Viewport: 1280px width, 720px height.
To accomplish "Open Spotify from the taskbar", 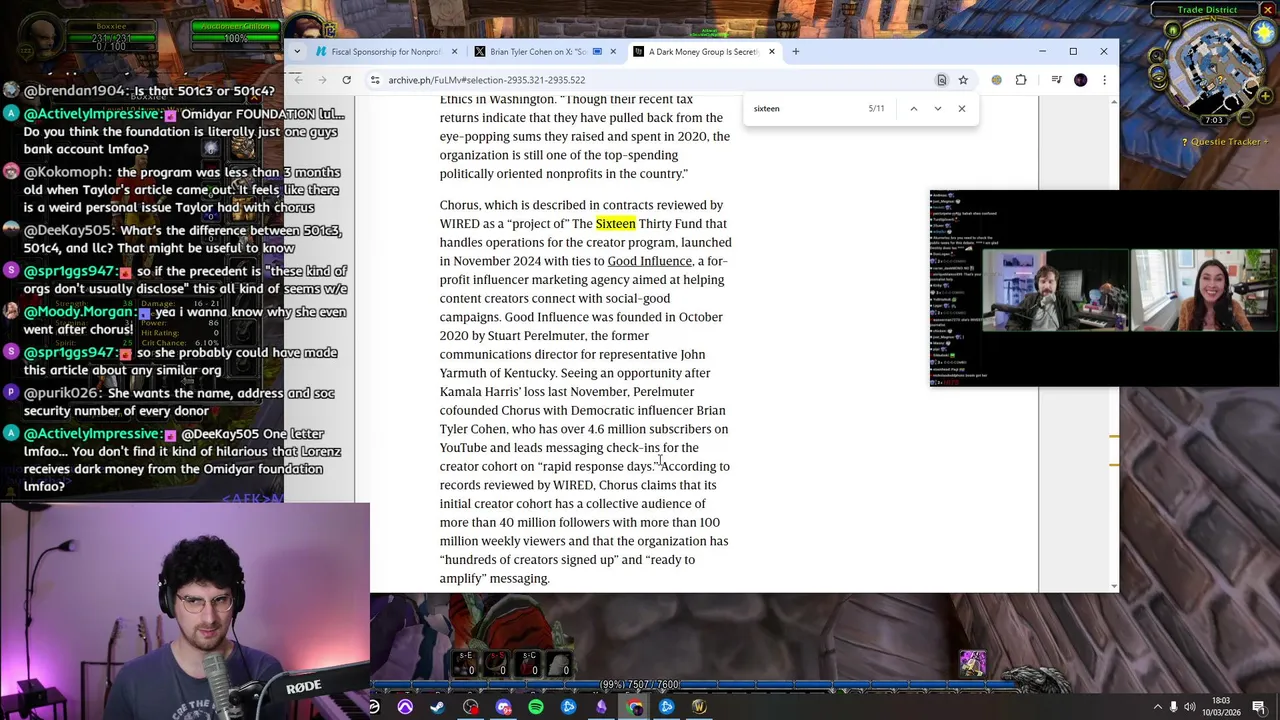I will click(x=536, y=708).
